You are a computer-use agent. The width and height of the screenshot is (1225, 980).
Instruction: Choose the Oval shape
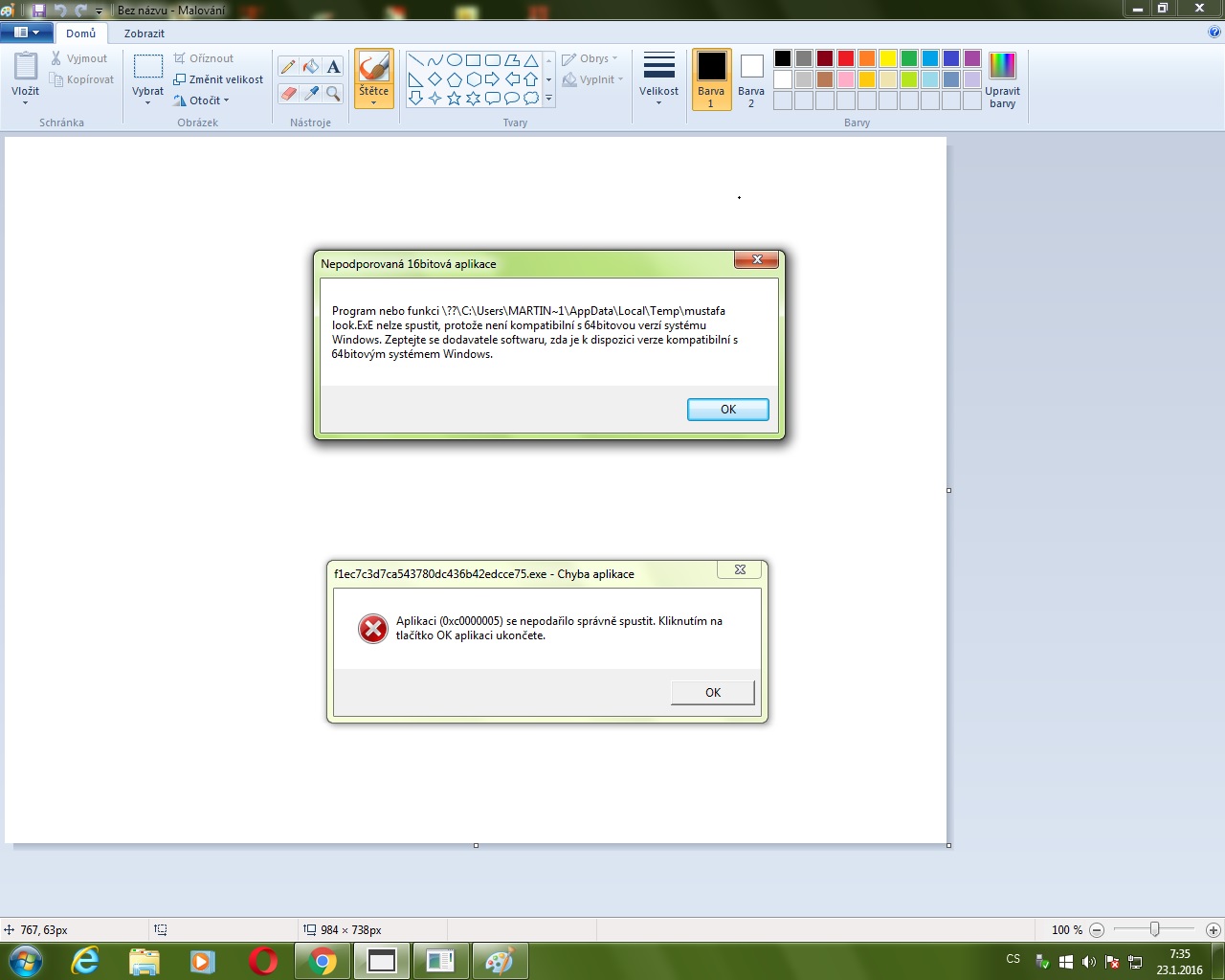(x=455, y=60)
